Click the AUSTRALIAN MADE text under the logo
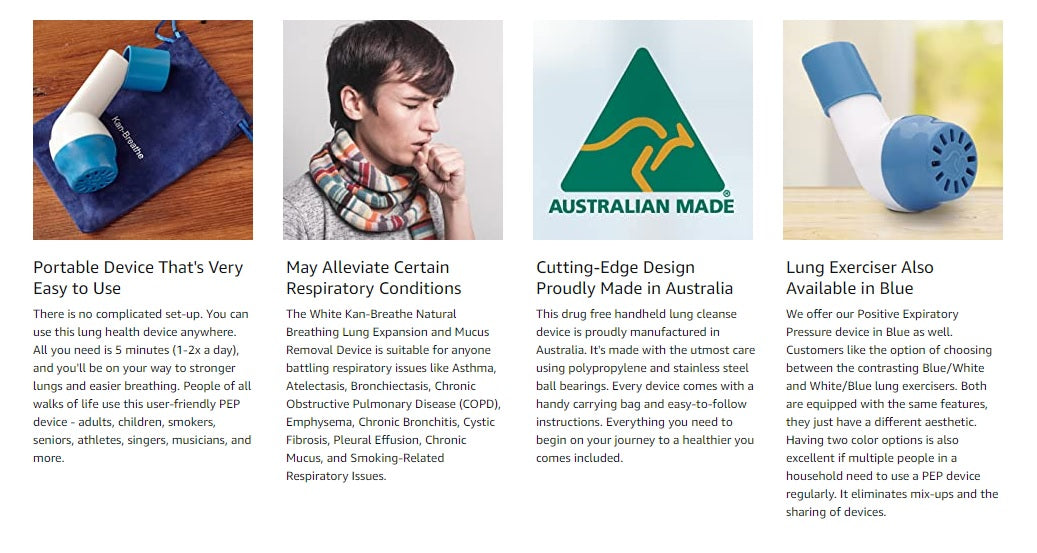 coord(642,206)
